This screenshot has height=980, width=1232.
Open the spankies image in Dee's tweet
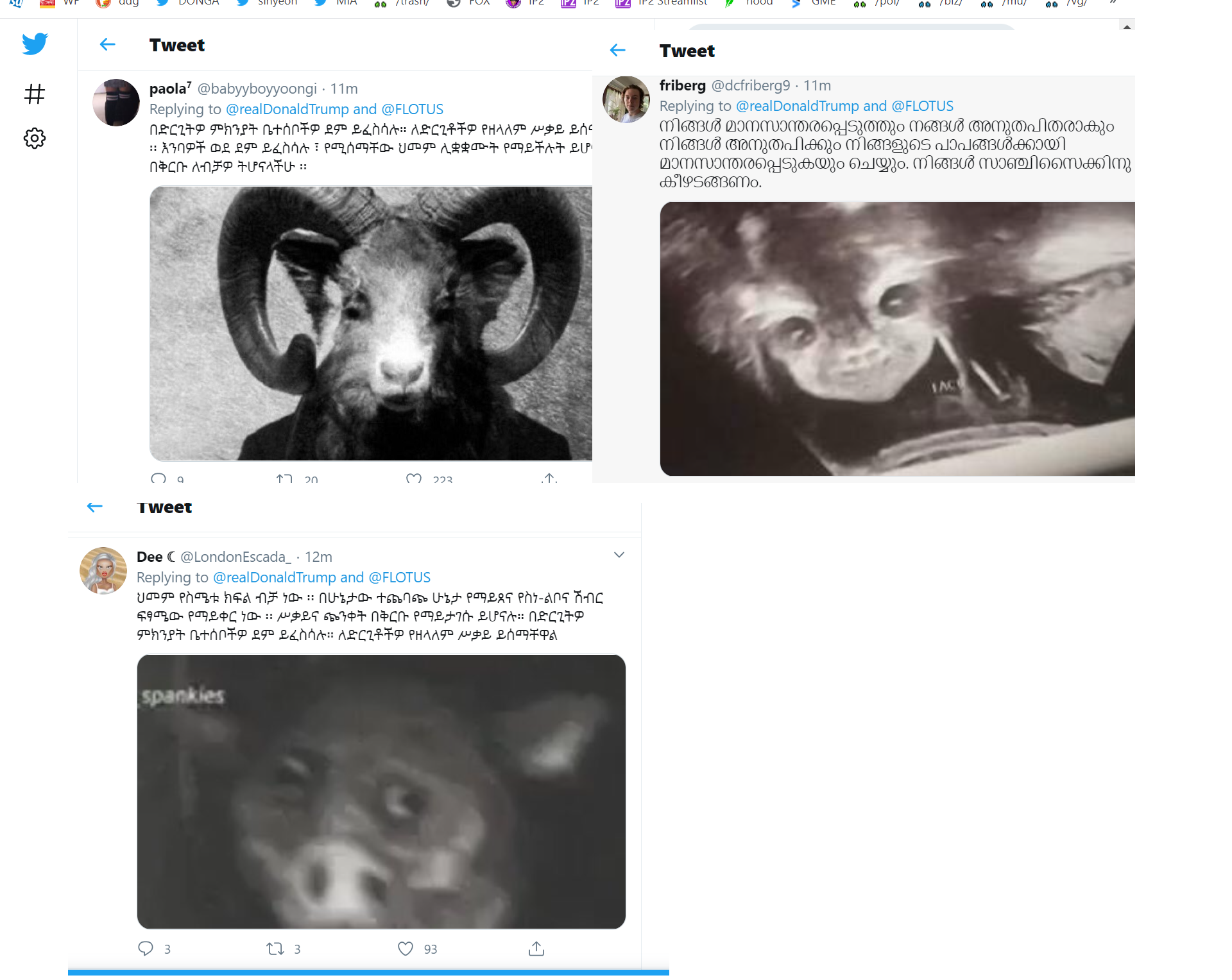(x=381, y=791)
